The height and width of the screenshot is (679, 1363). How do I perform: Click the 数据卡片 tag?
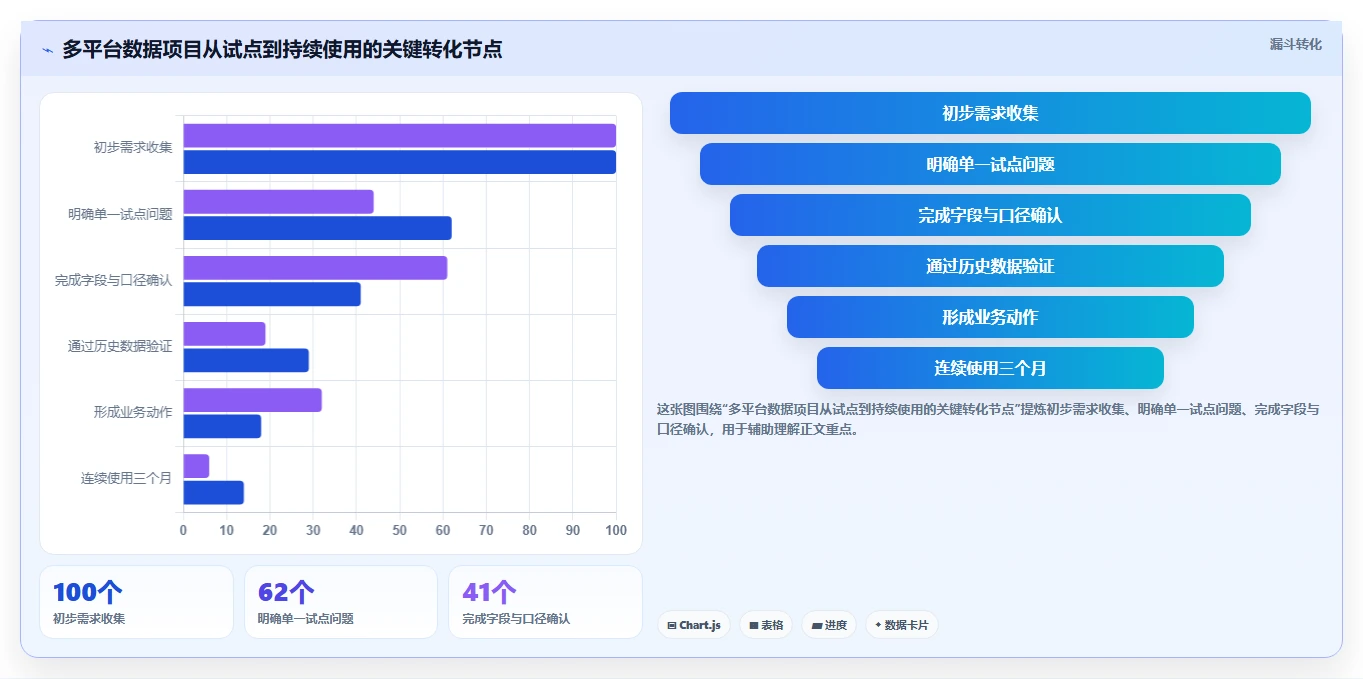click(902, 625)
